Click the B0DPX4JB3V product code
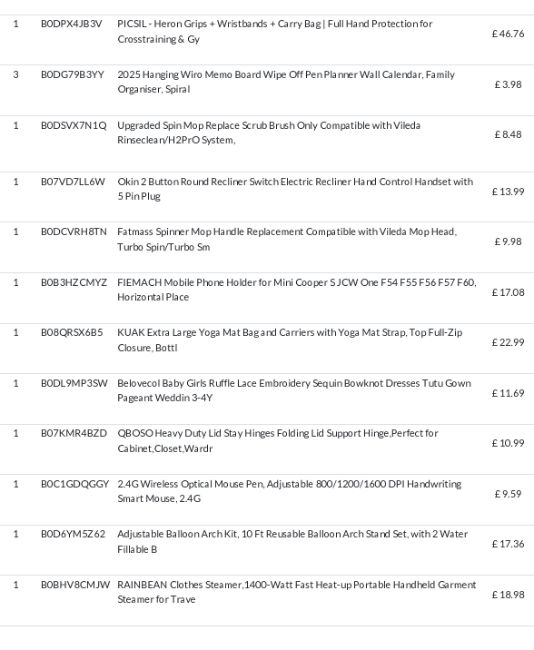The height and width of the screenshot is (650, 534). (71, 24)
